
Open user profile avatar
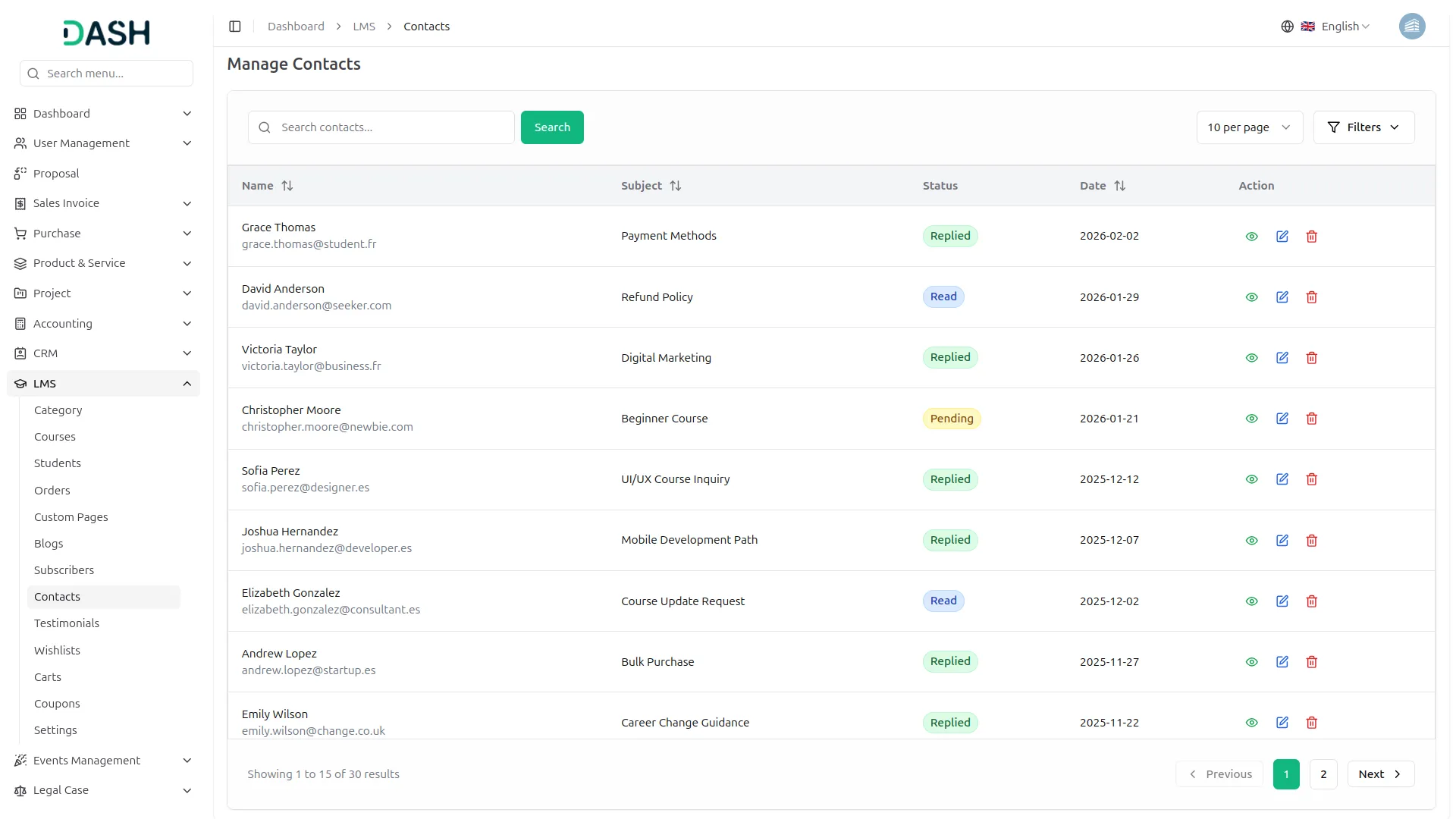click(x=1411, y=27)
